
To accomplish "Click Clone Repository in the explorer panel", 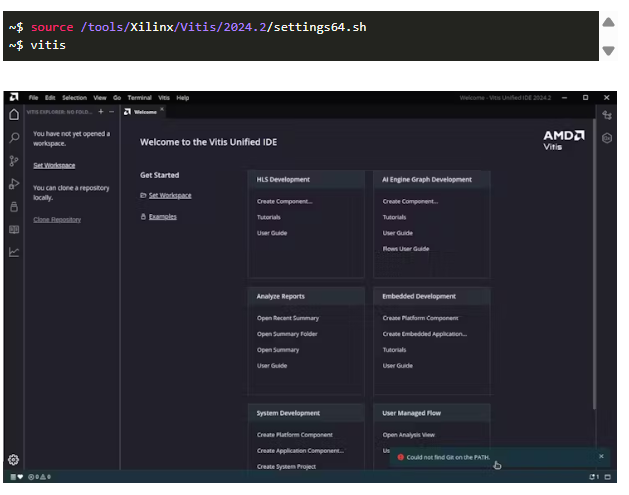I will [57, 219].
